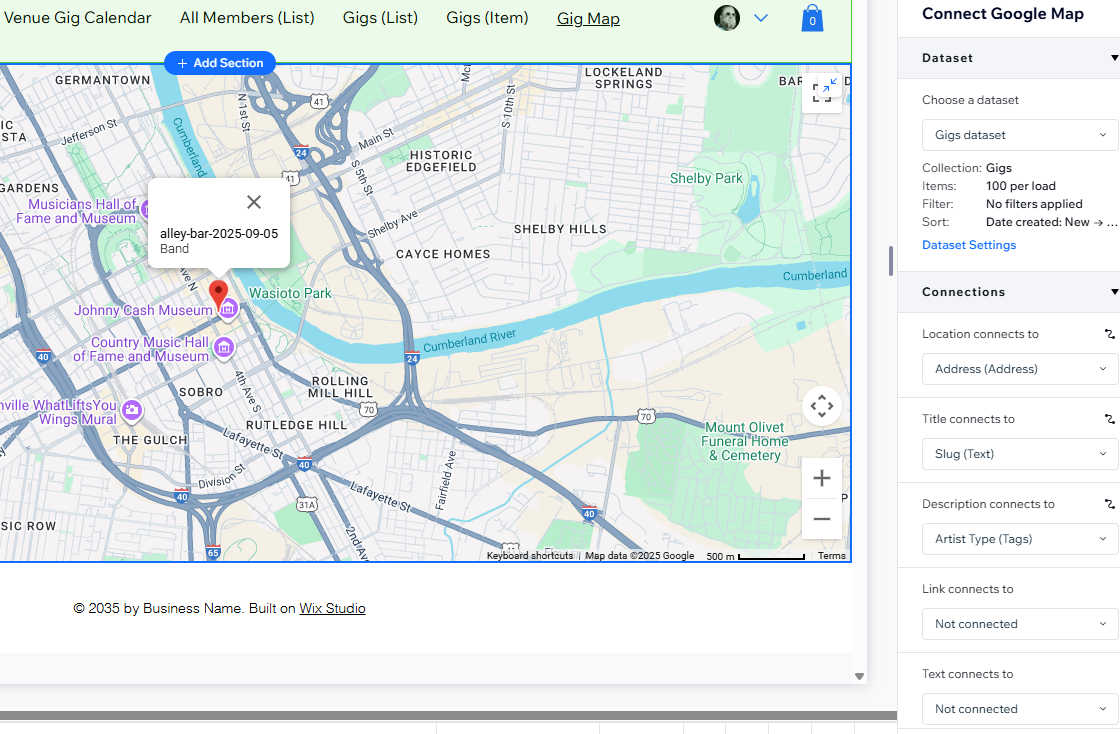Screen dimensions: 1120x734
Task: Click the map scale 500 m control
Action: 756,556
